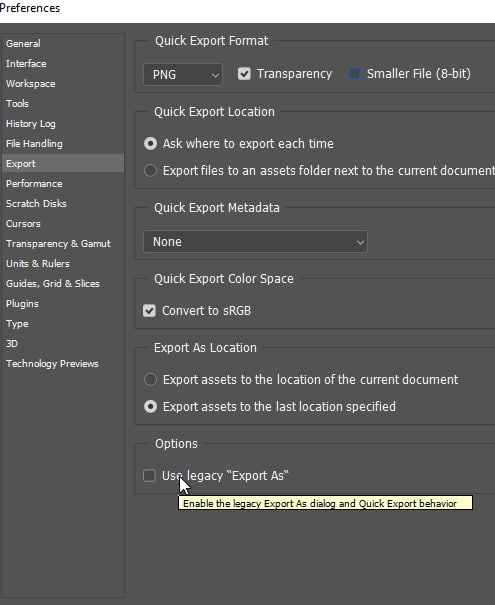The image size is (495, 605).
Task: Open the General preferences section
Action: (x=23, y=44)
